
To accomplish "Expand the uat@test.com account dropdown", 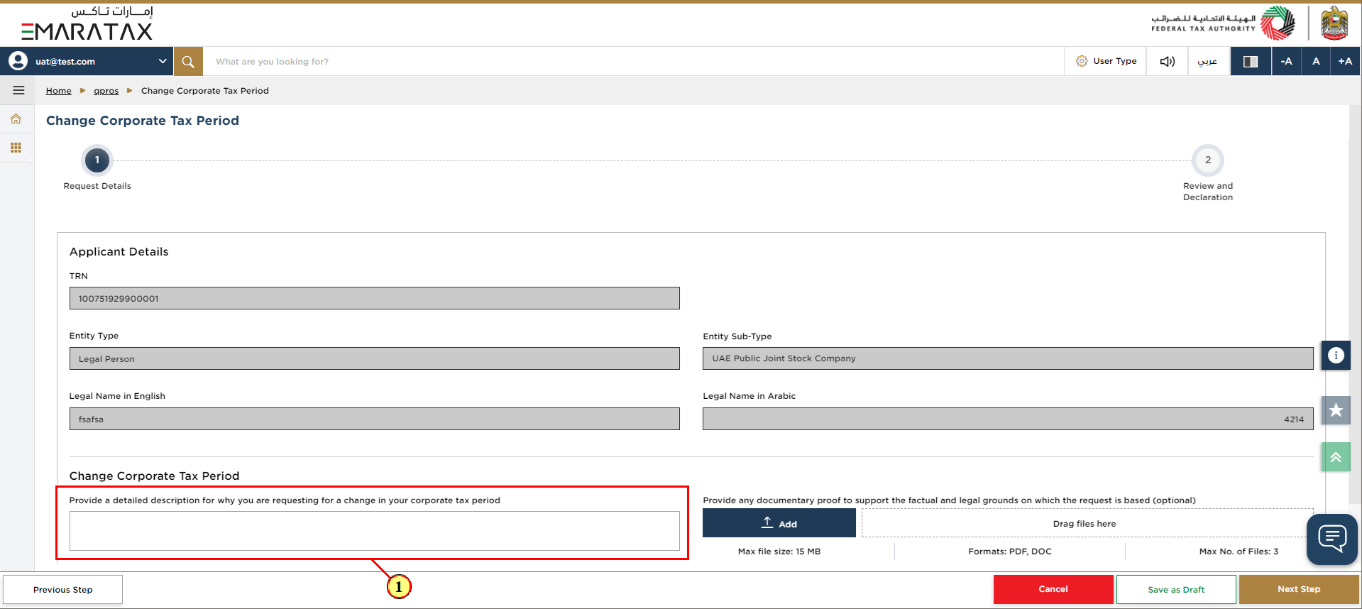I will (x=163, y=61).
